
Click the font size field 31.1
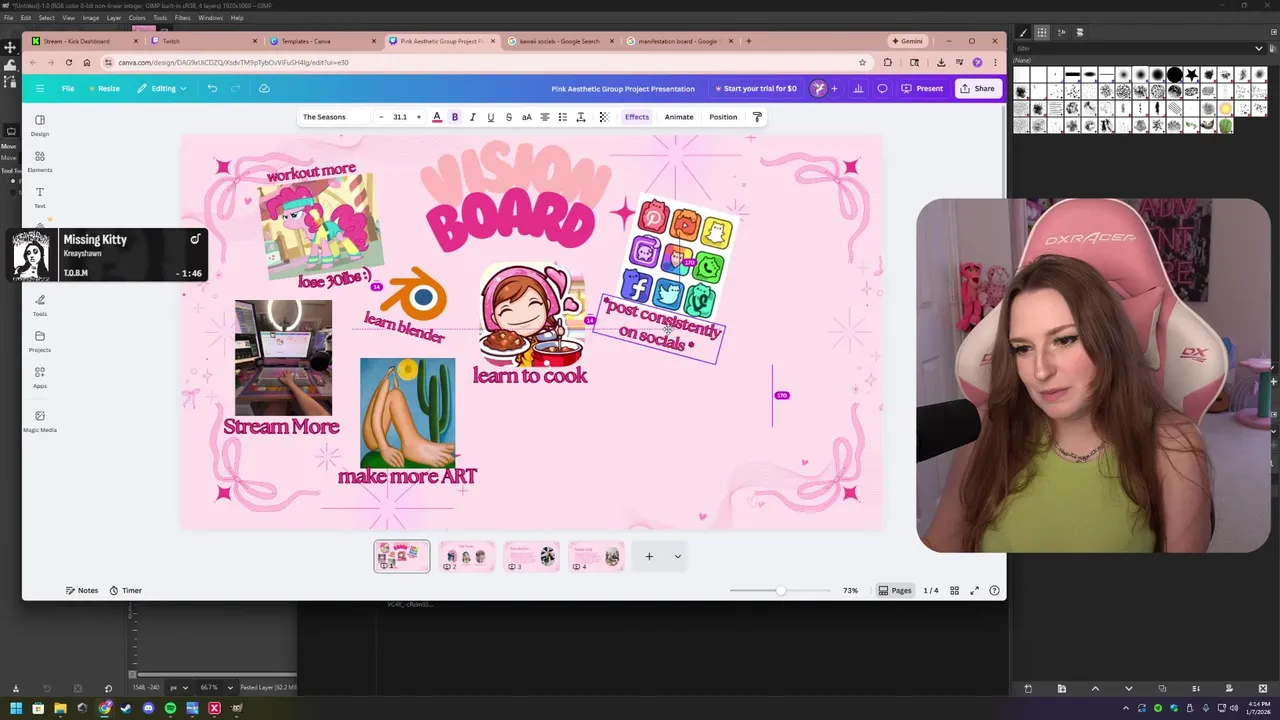(400, 117)
